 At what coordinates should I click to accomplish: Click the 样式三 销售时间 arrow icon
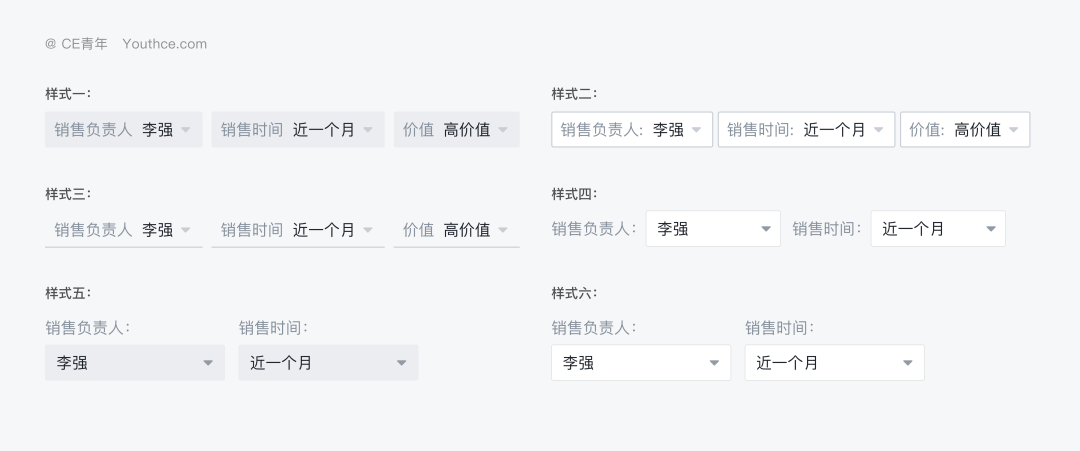point(368,230)
